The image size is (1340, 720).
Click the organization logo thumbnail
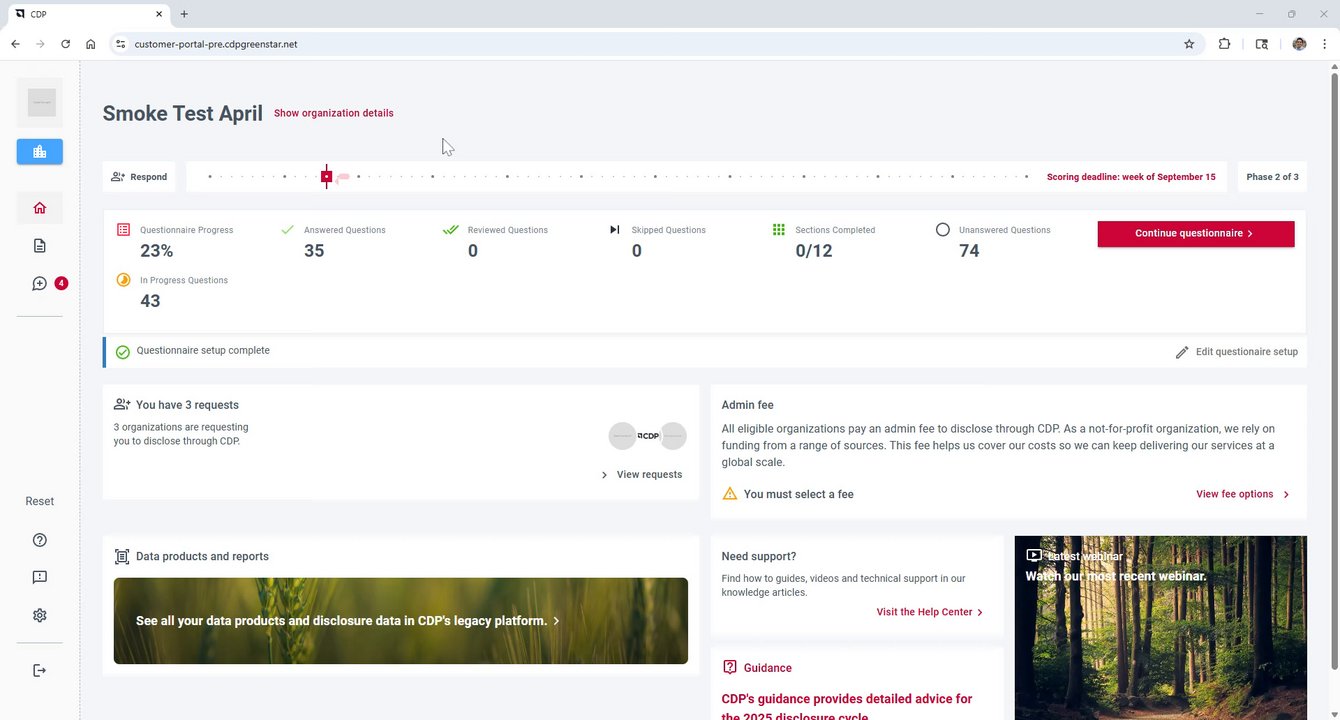[x=40, y=102]
